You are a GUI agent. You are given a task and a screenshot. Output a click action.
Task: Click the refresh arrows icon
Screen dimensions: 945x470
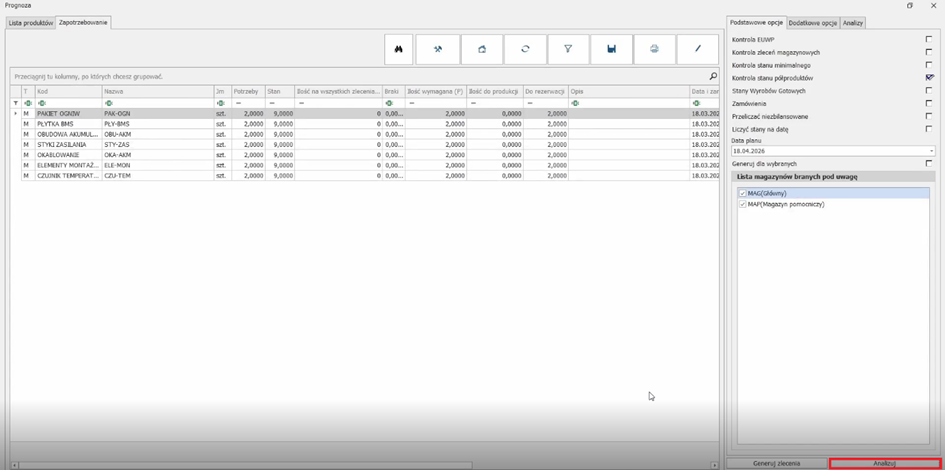[524, 49]
